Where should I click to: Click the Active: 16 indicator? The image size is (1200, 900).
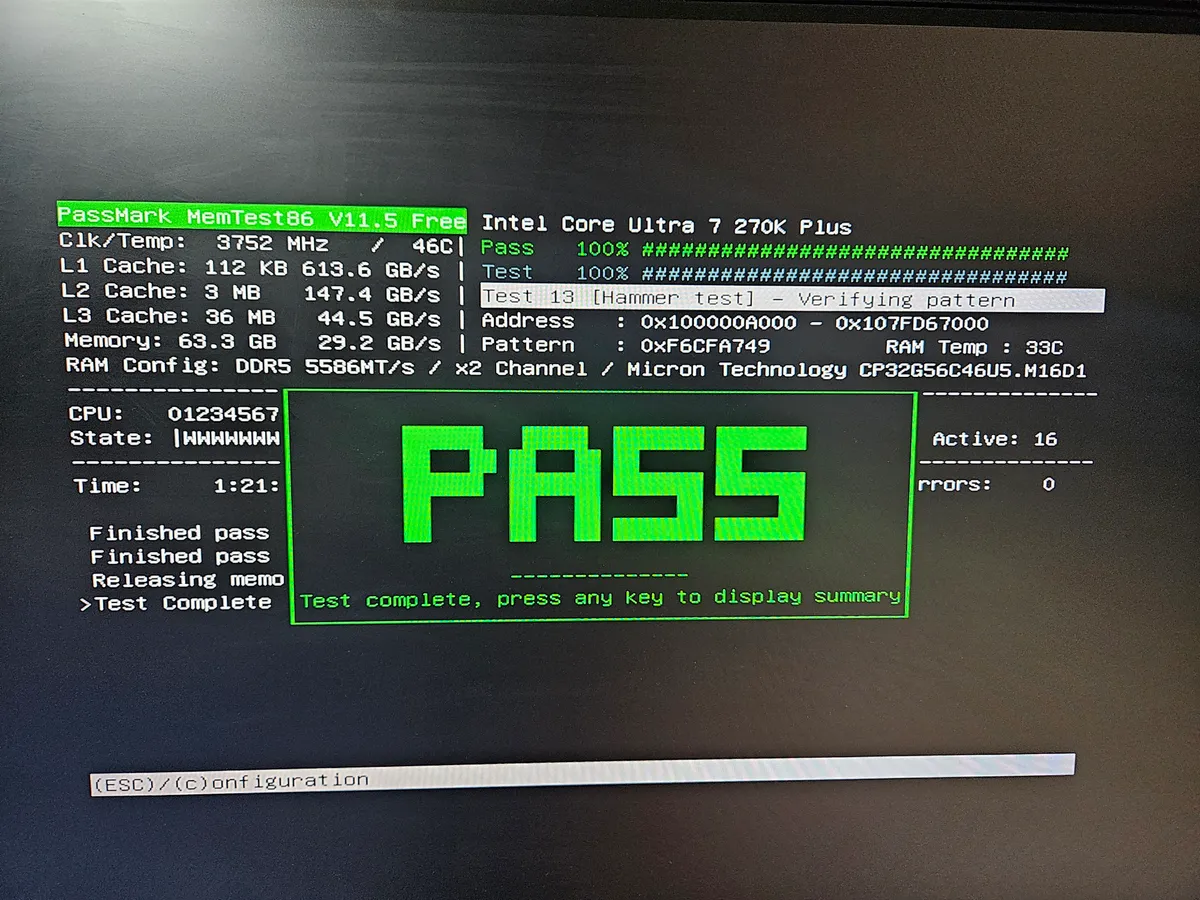(x=995, y=438)
